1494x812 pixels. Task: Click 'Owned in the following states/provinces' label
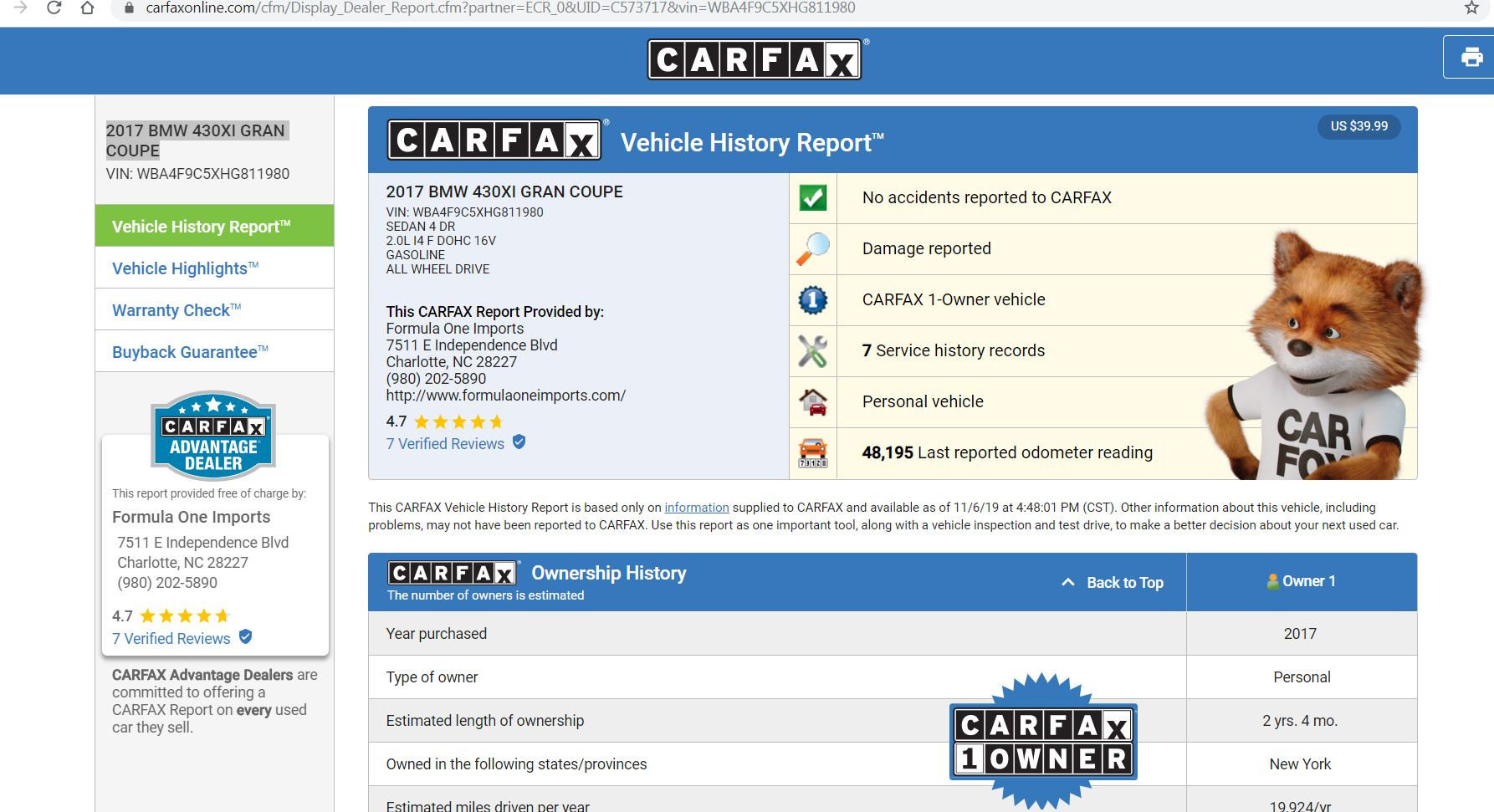(516, 764)
